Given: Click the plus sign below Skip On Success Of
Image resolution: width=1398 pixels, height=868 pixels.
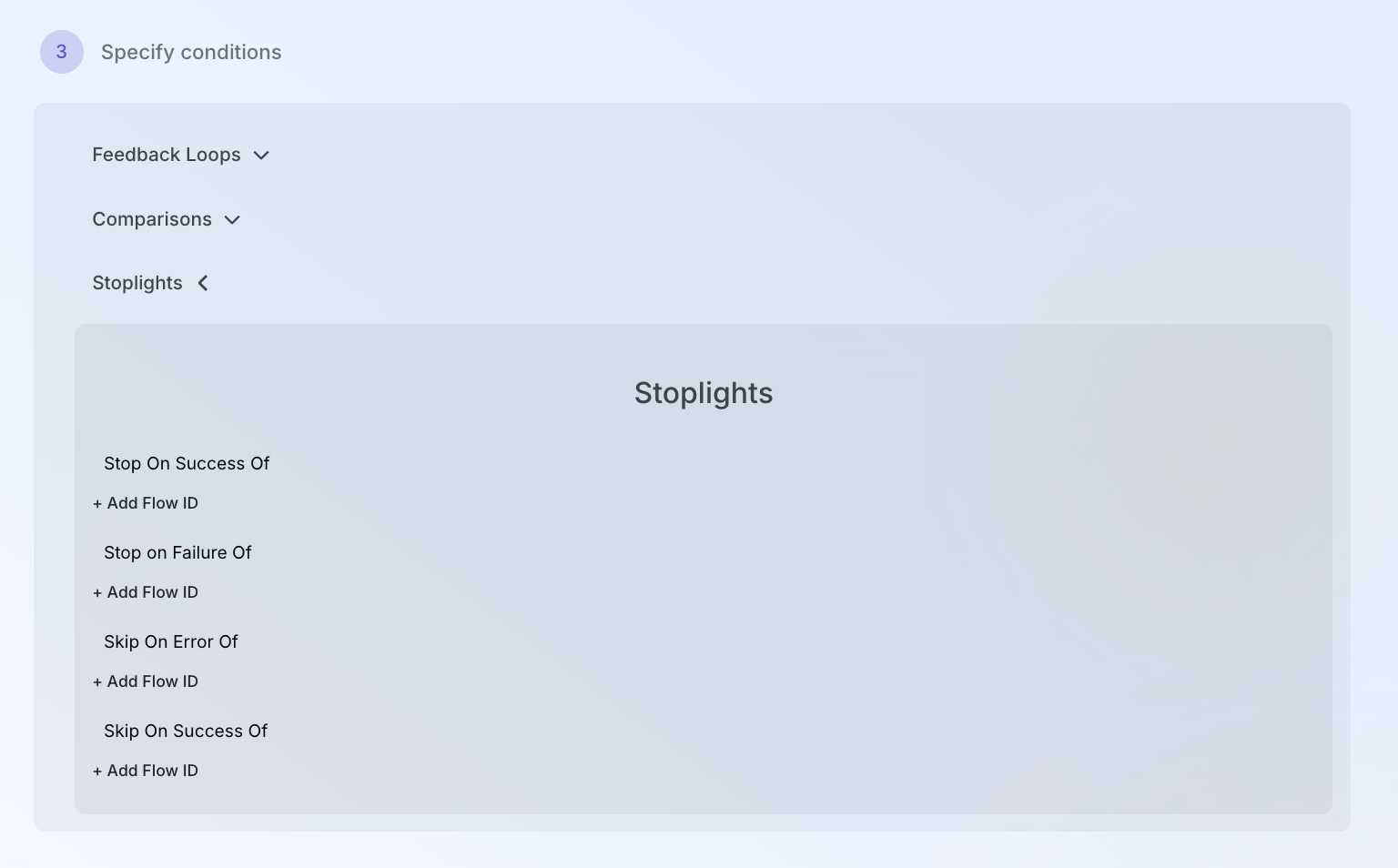Looking at the screenshot, I should point(97,772).
